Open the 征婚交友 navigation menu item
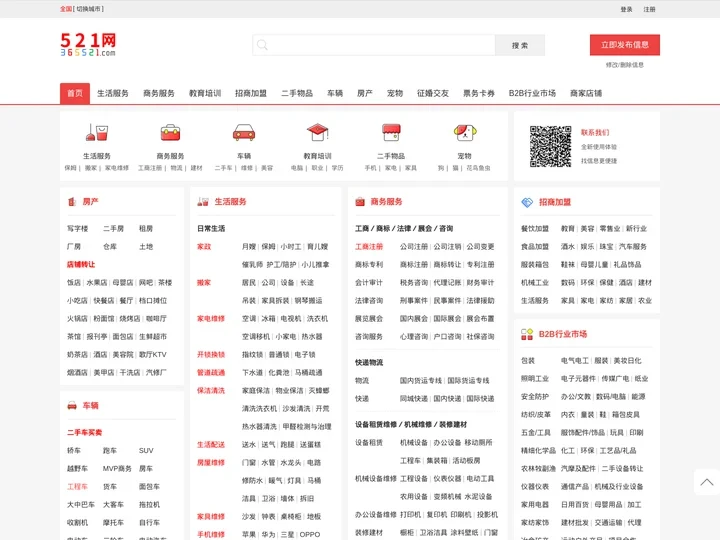 tap(433, 93)
